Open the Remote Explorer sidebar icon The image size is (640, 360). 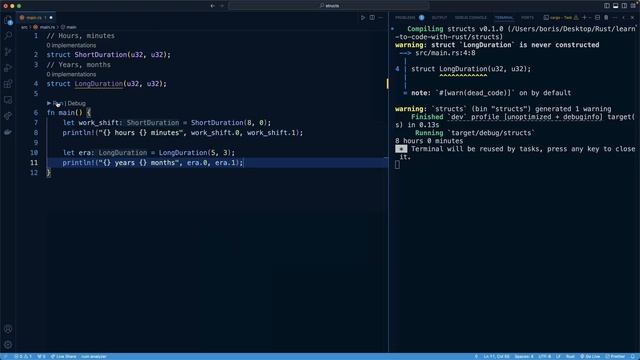click(8, 100)
